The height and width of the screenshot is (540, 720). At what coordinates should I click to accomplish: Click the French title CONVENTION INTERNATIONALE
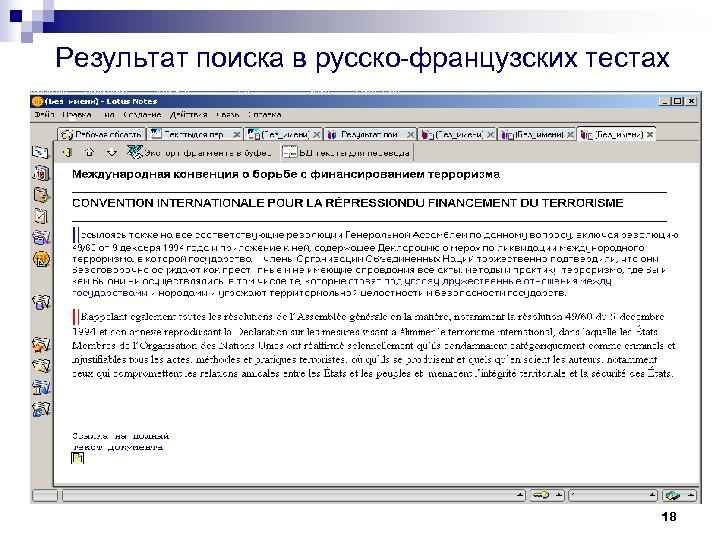point(348,203)
